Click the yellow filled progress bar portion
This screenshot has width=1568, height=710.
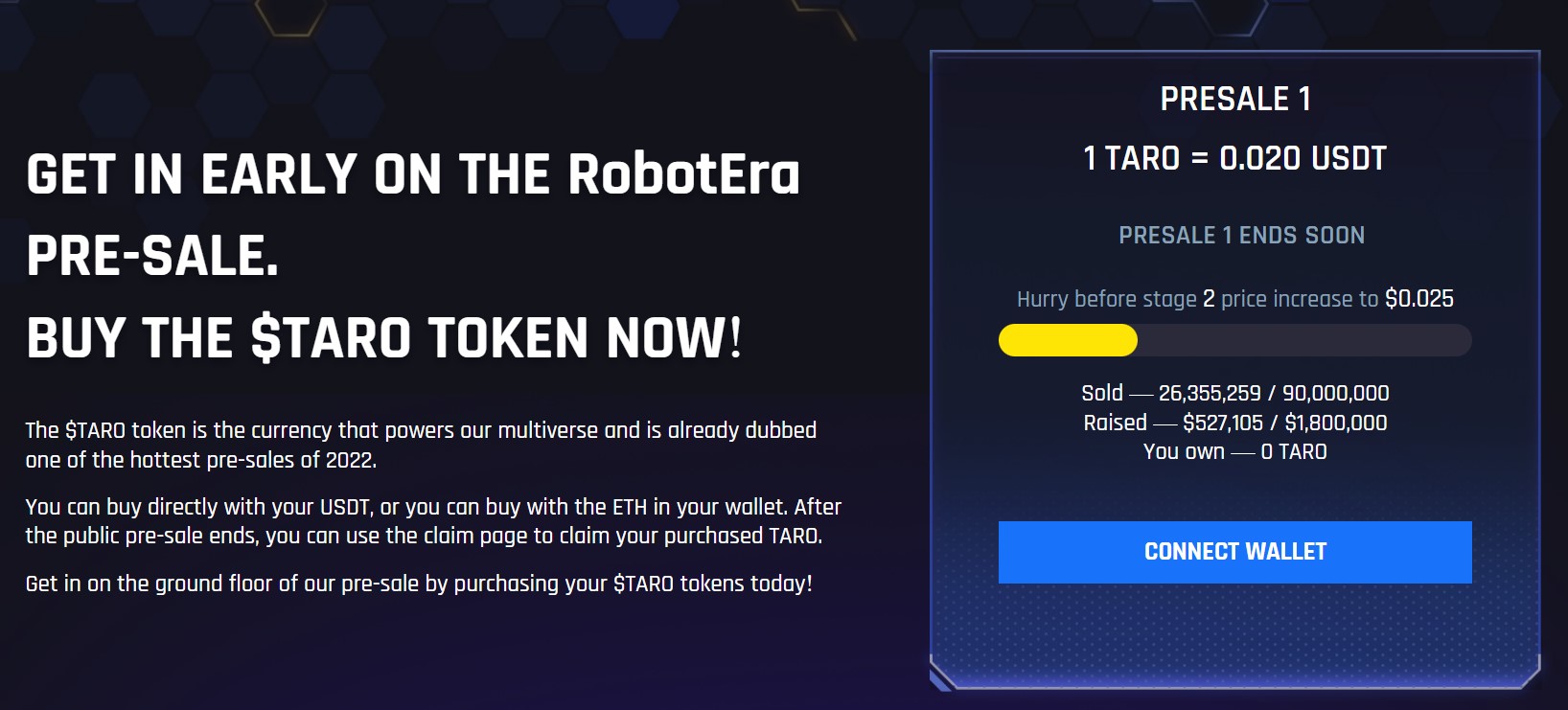pos(1068,340)
